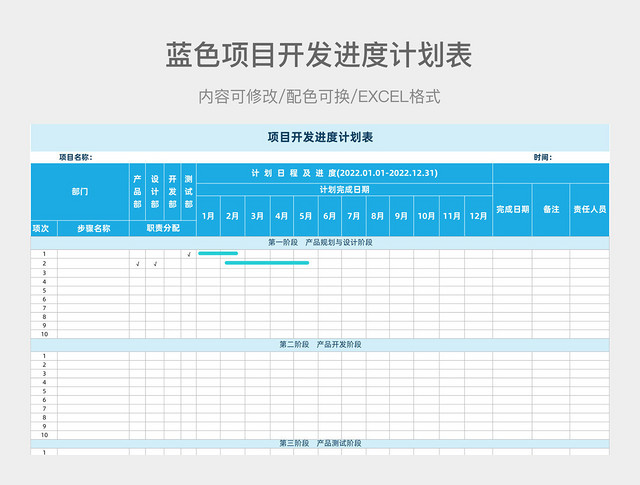Select the 7月 month header
Image resolution: width=640 pixels, height=485 pixels.
pyautogui.click(x=354, y=216)
